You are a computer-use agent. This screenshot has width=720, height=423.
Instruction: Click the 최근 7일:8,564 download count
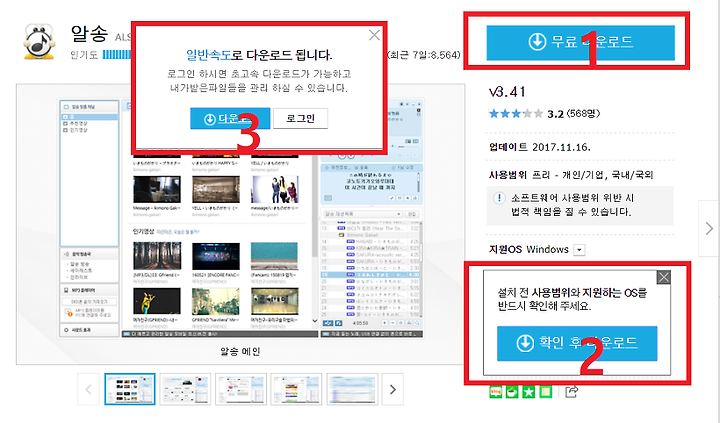tap(423, 55)
